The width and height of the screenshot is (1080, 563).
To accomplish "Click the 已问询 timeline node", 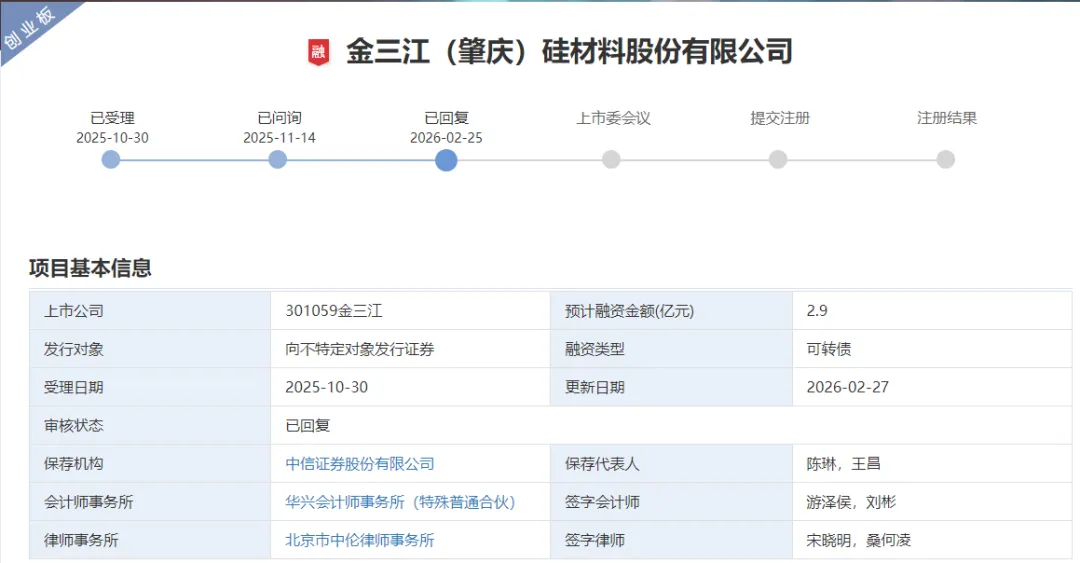I will click(x=278, y=160).
